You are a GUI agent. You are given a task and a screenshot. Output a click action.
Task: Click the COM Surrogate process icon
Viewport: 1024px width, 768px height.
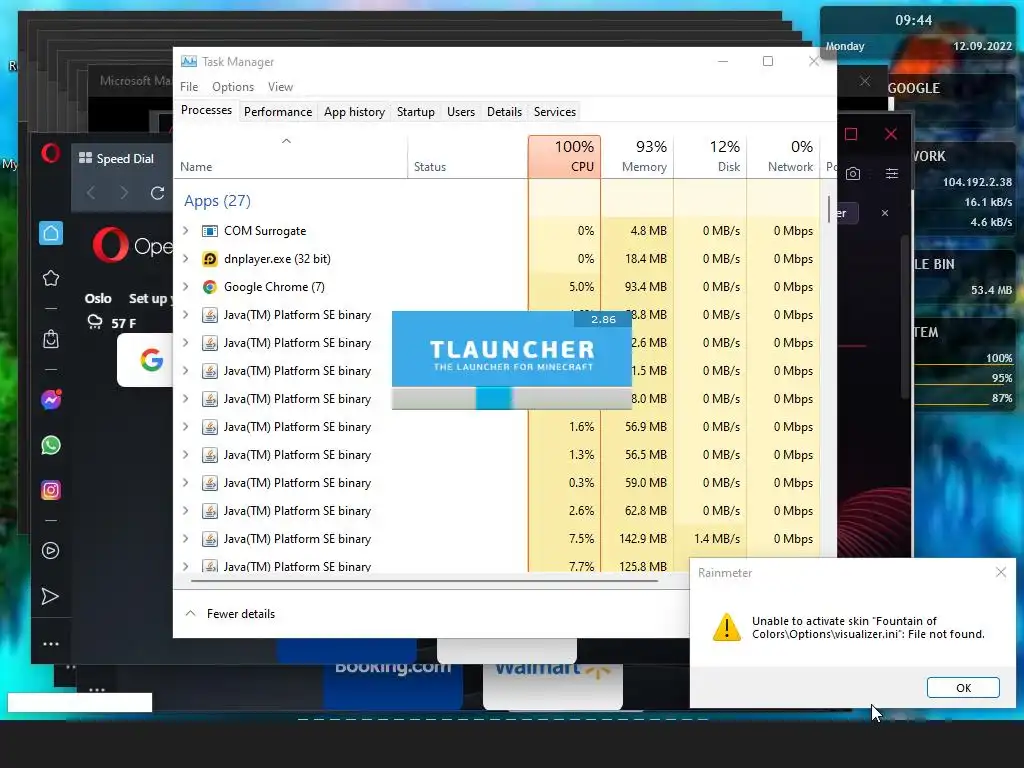[210, 231]
